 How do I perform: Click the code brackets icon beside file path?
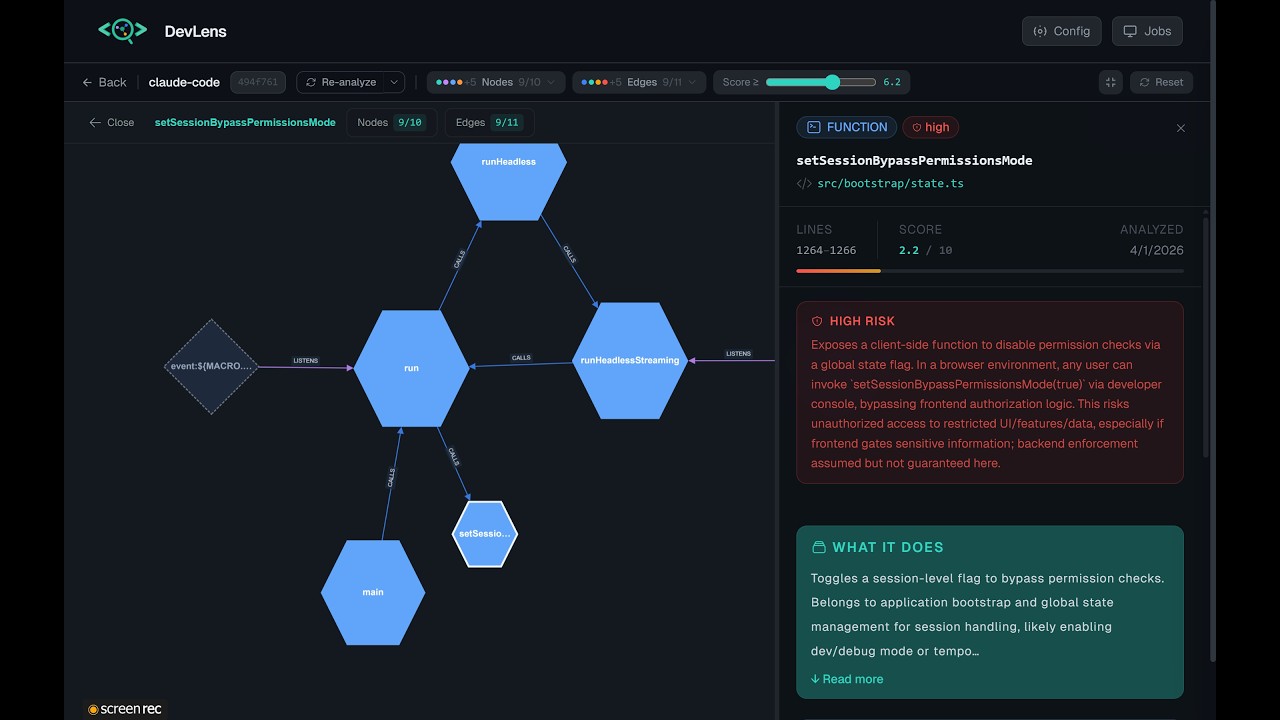(x=804, y=184)
